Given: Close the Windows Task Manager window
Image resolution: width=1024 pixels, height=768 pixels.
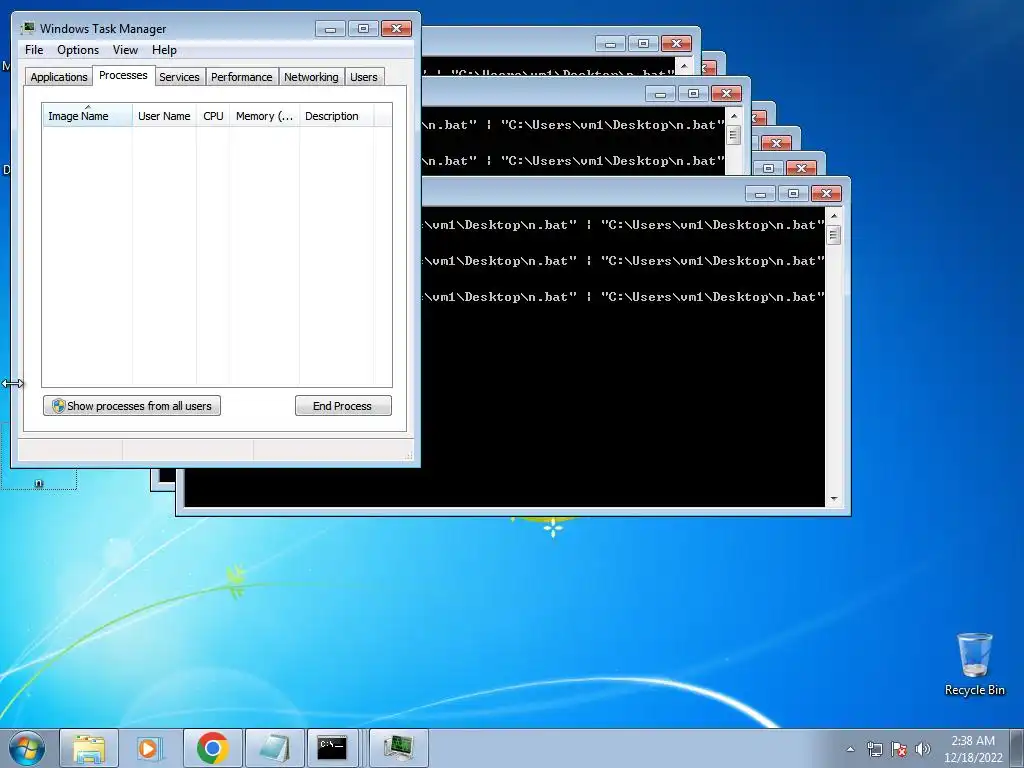Looking at the screenshot, I should click(396, 29).
